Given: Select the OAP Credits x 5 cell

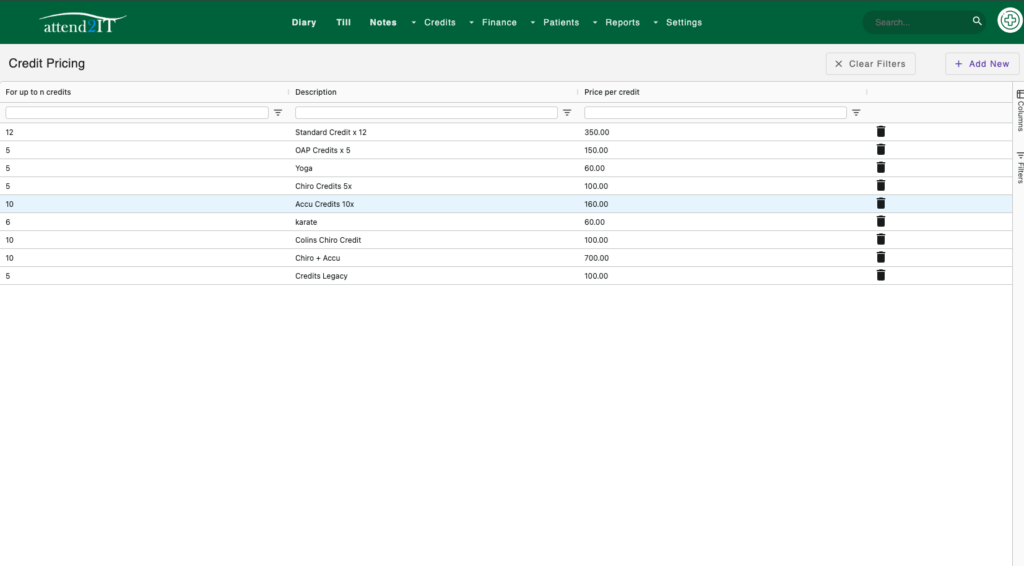Looking at the screenshot, I should 323,150.
